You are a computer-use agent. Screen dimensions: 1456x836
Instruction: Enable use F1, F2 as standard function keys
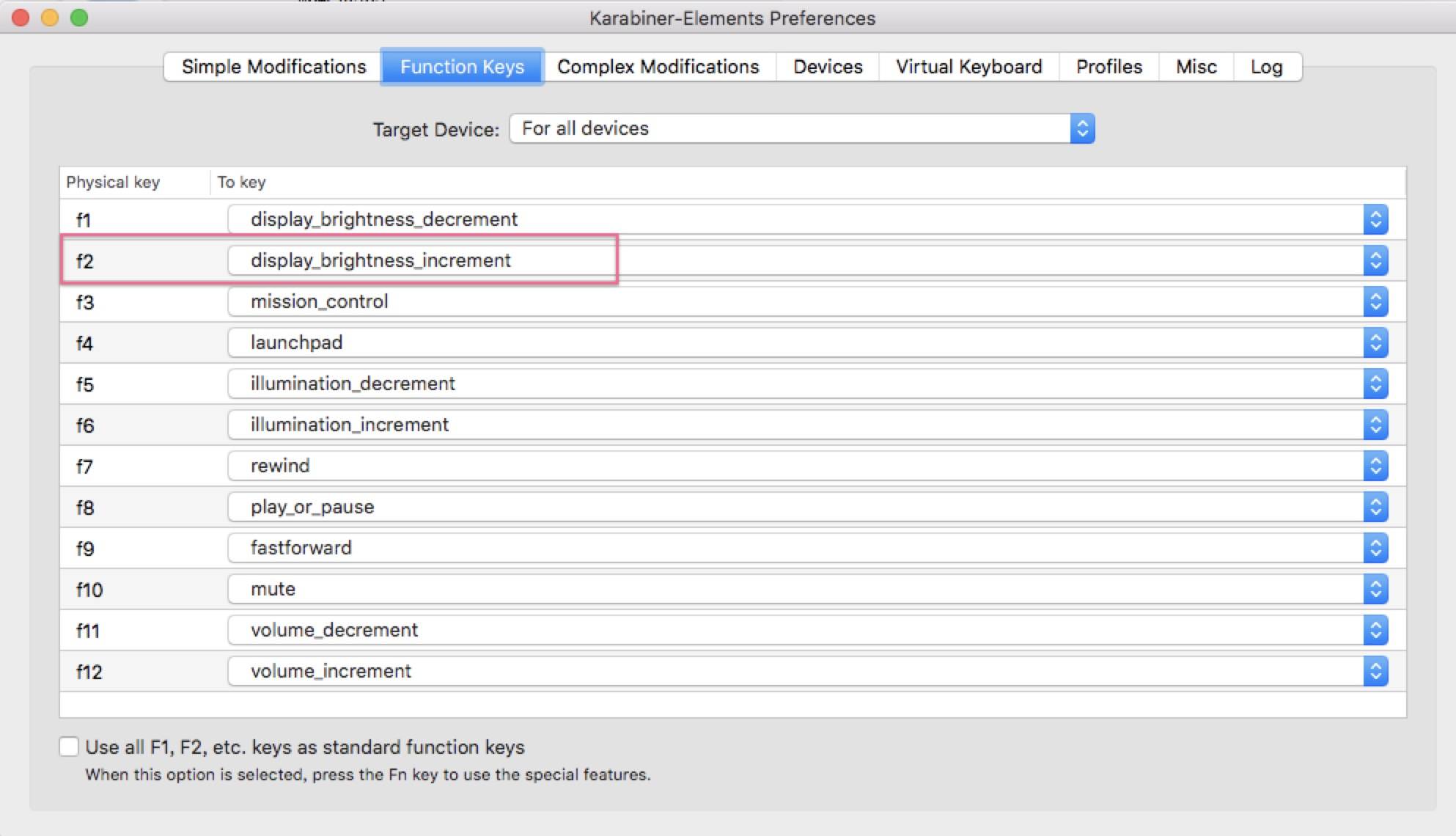pyautogui.click(x=69, y=747)
